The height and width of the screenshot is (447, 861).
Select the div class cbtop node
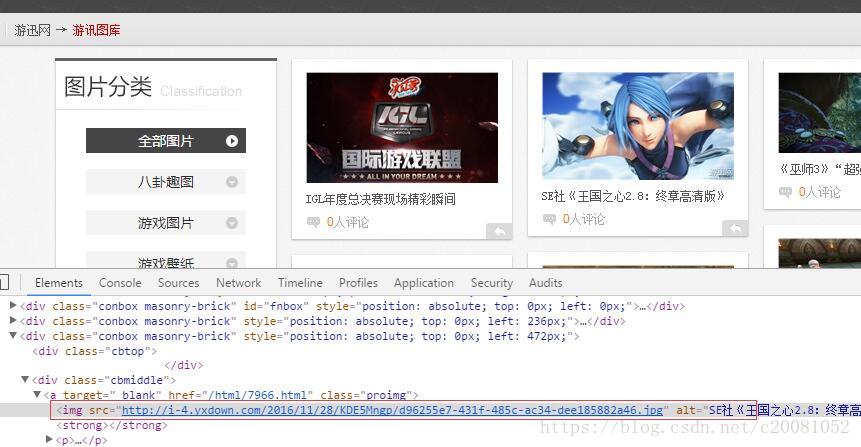click(94, 351)
